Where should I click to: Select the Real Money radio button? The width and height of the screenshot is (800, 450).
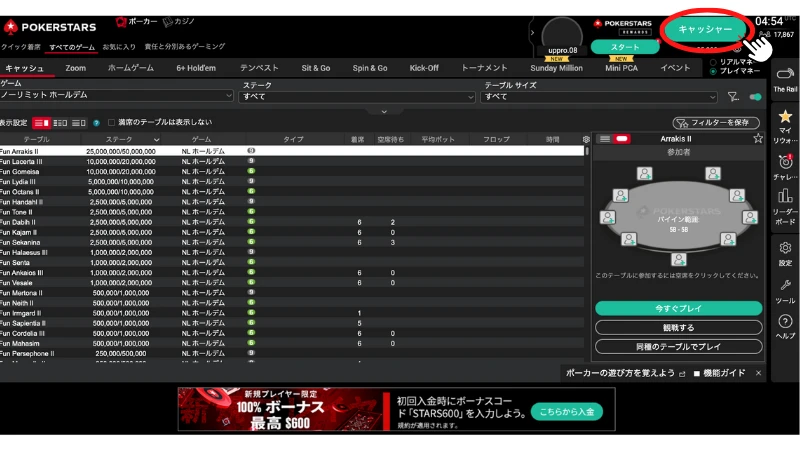coord(712,62)
